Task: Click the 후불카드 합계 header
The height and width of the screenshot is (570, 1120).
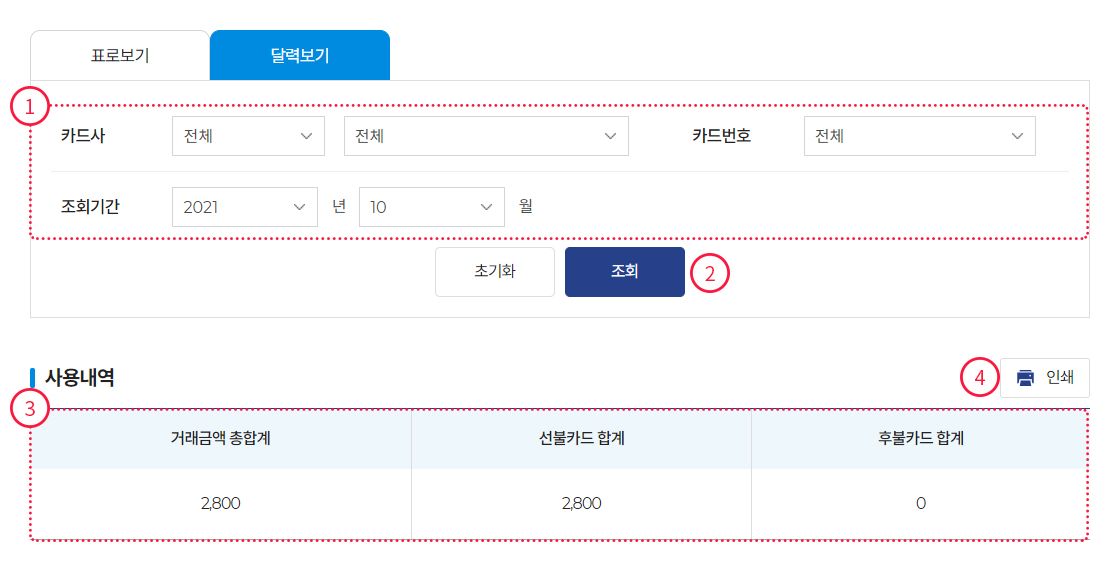Action: coord(921,439)
